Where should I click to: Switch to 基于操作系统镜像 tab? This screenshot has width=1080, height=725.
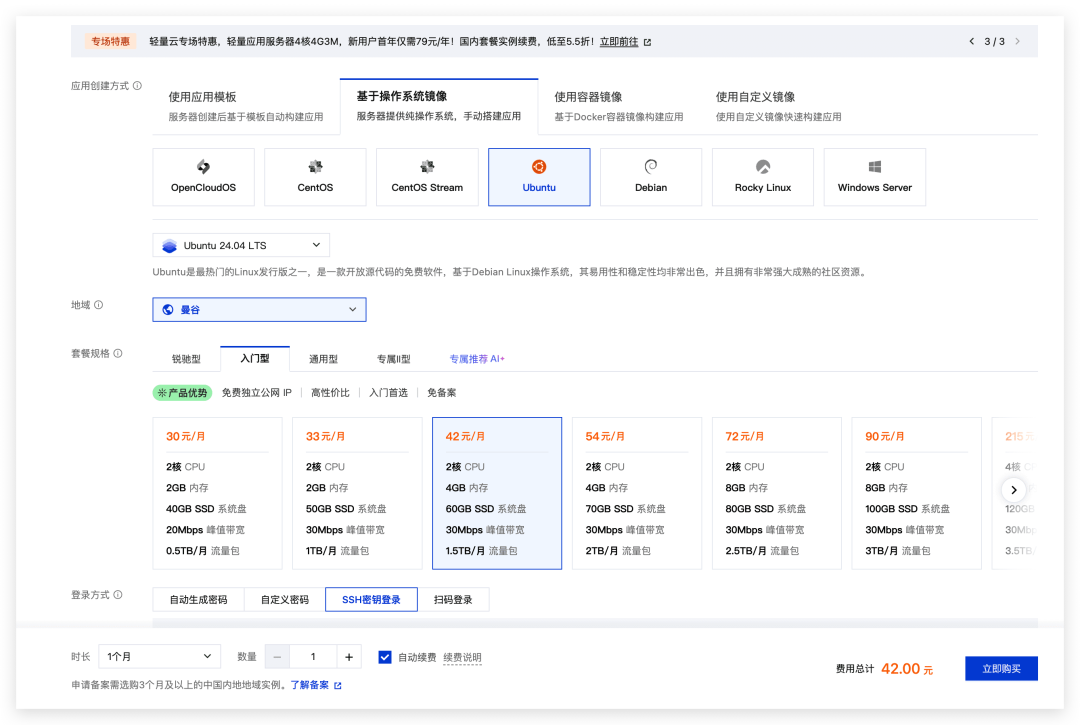pyautogui.click(x=439, y=106)
